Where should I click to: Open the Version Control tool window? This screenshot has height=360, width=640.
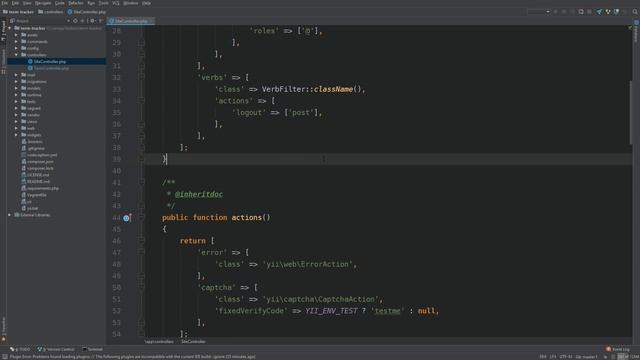[56, 349]
